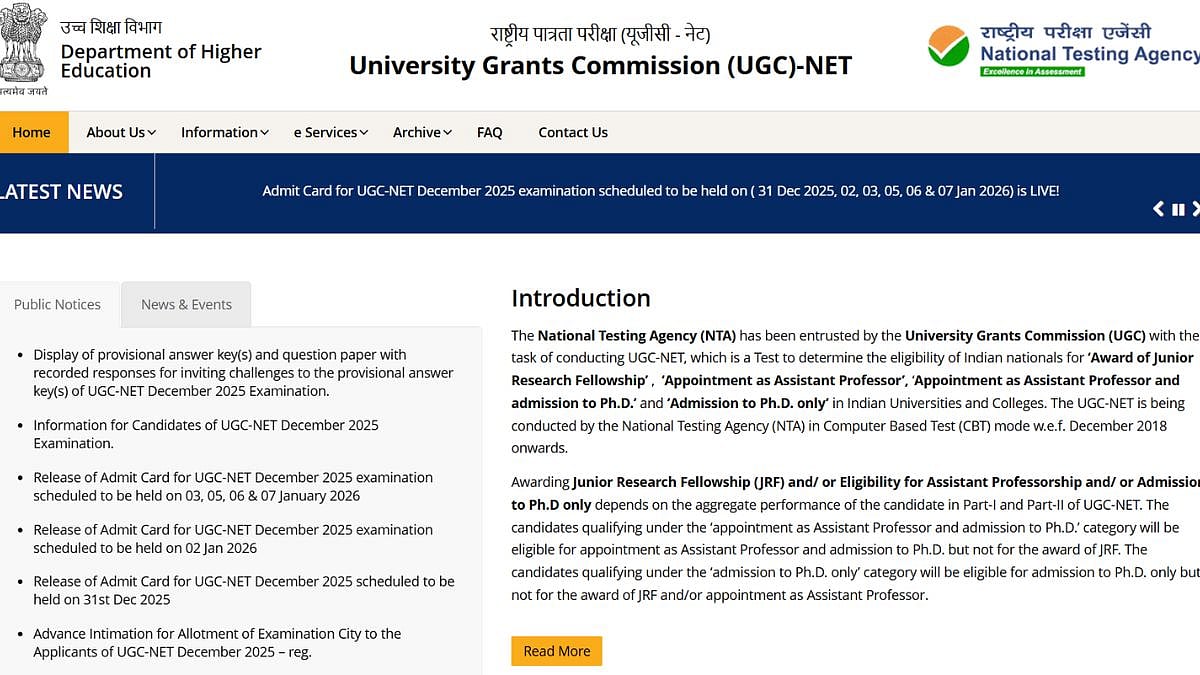Pause the scrolling Latest News ticker
1200x675 pixels.
coord(1176,208)
